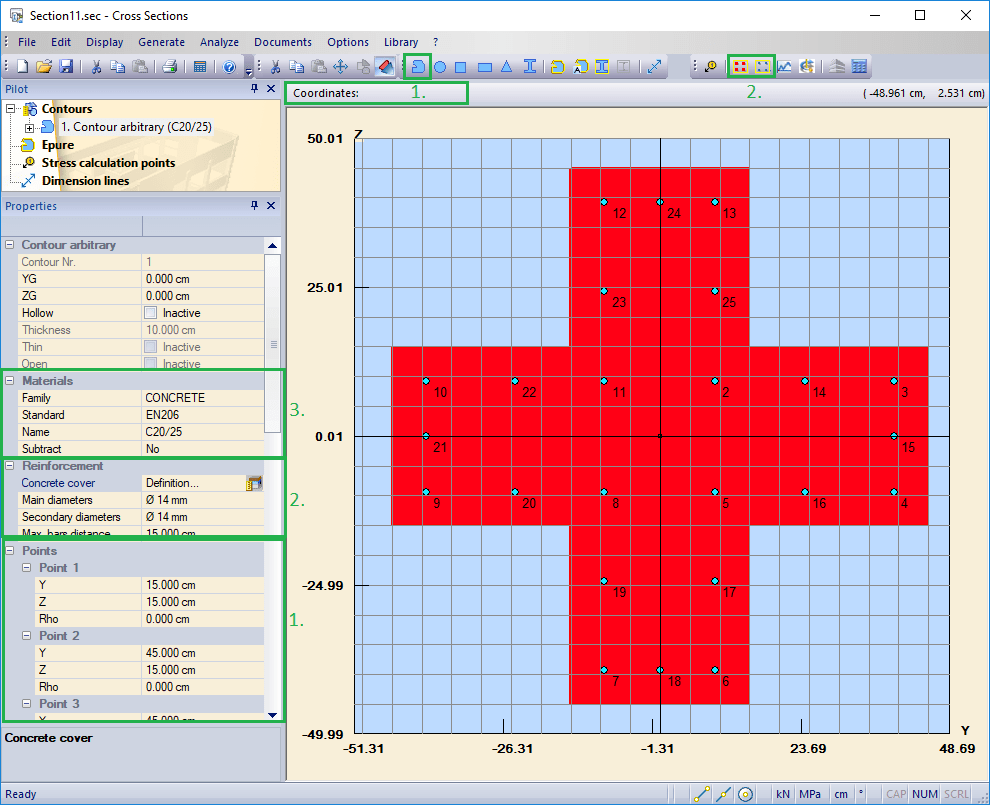
Task: Click the Save file icon
Action: click(66, 67)
